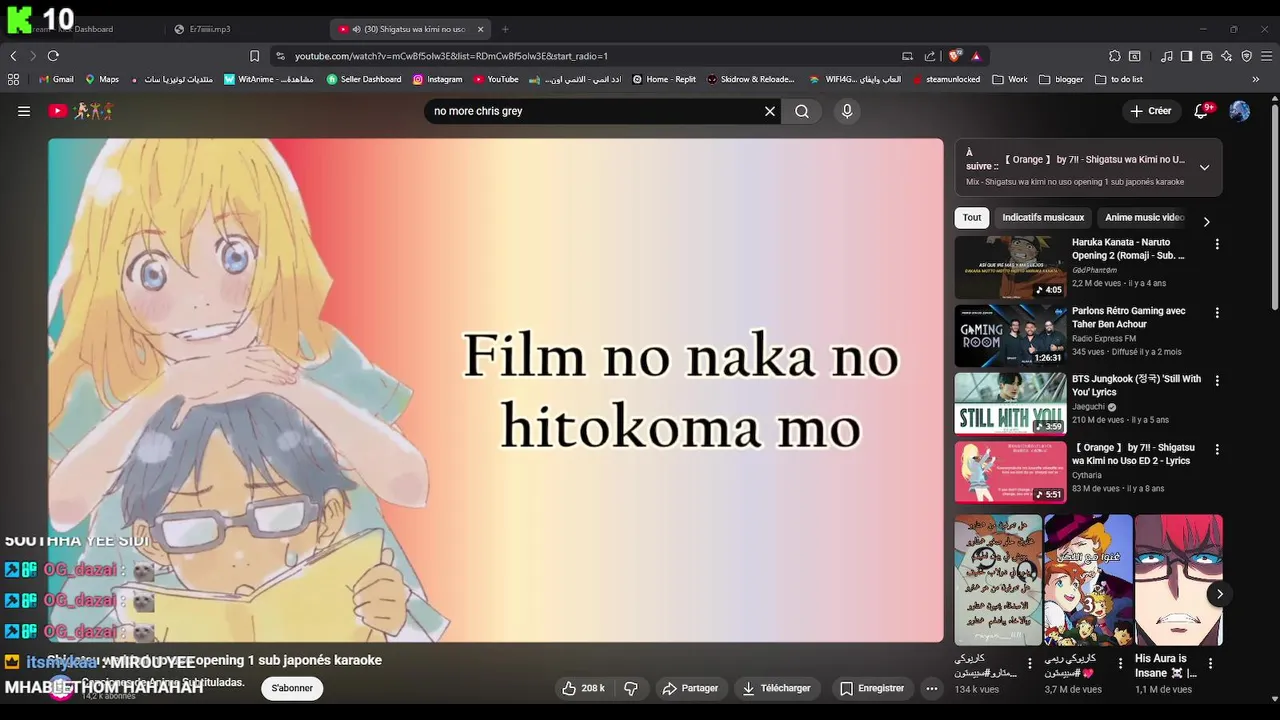Open the account avatar menu
The width and height of the screenshot is (1280, 720).
[1239, 111]
